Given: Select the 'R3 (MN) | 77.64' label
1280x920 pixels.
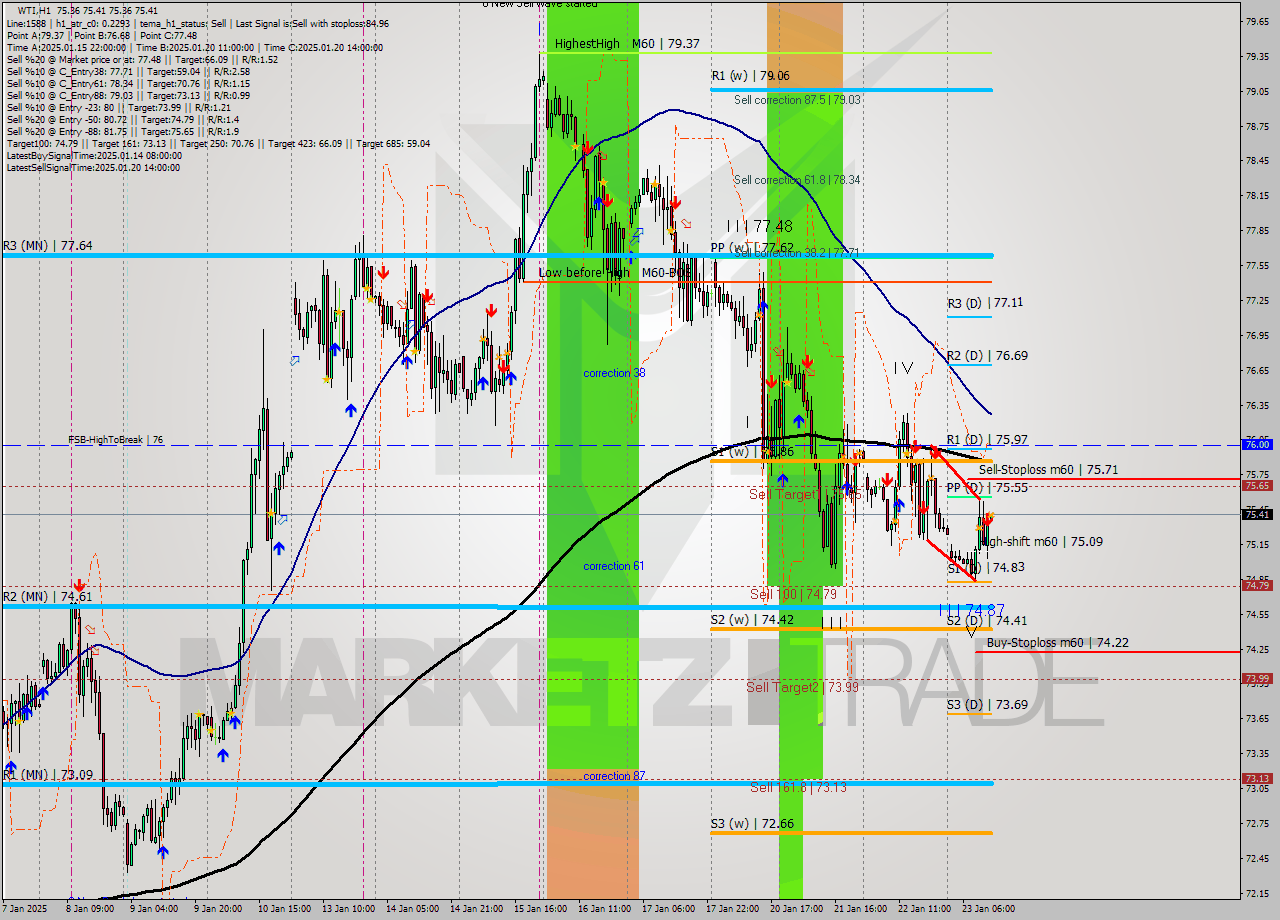Looking at the screenshot, I should point(48,245).
